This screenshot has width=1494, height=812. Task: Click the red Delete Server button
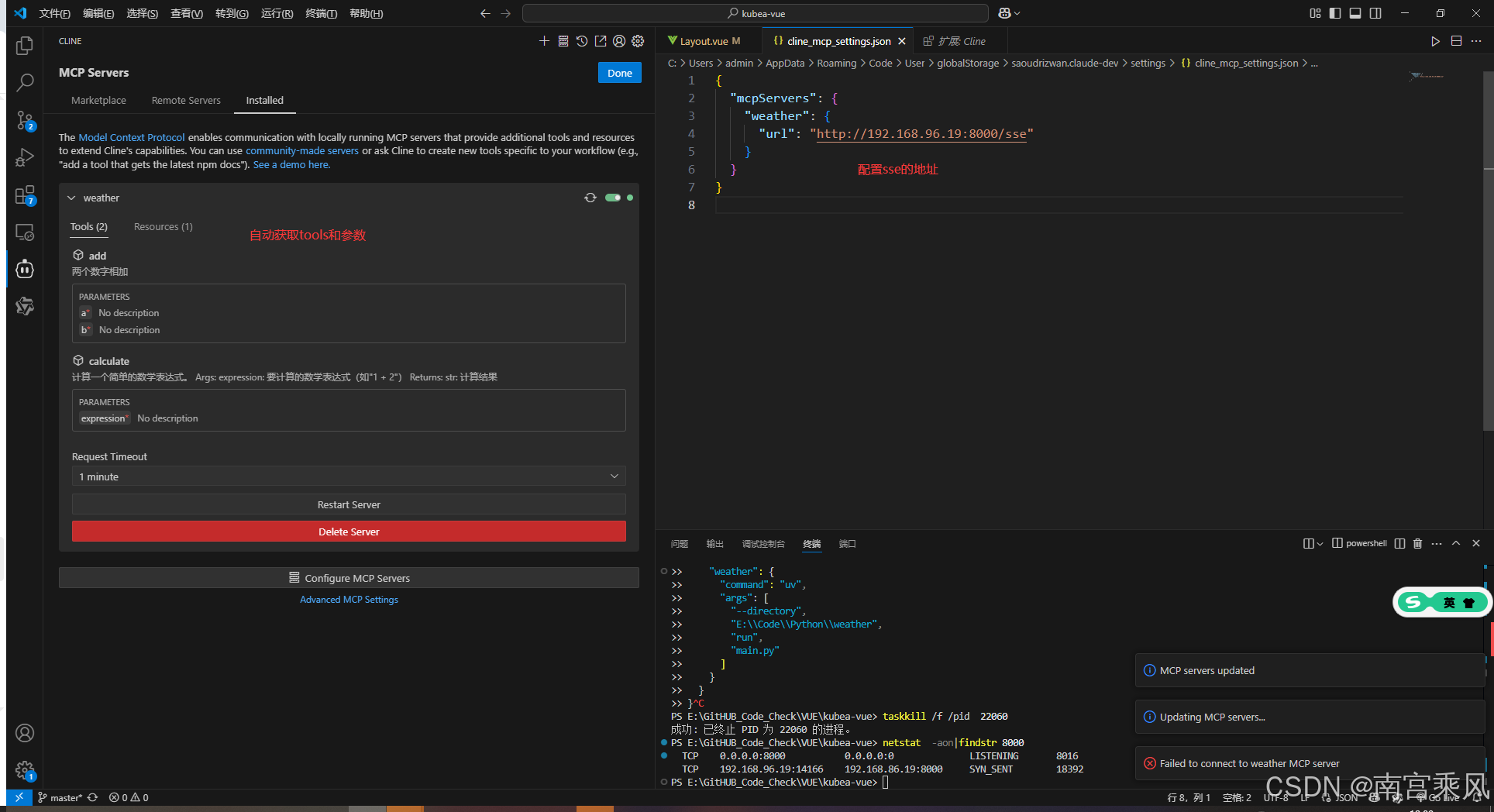click(x=349, y=532)
